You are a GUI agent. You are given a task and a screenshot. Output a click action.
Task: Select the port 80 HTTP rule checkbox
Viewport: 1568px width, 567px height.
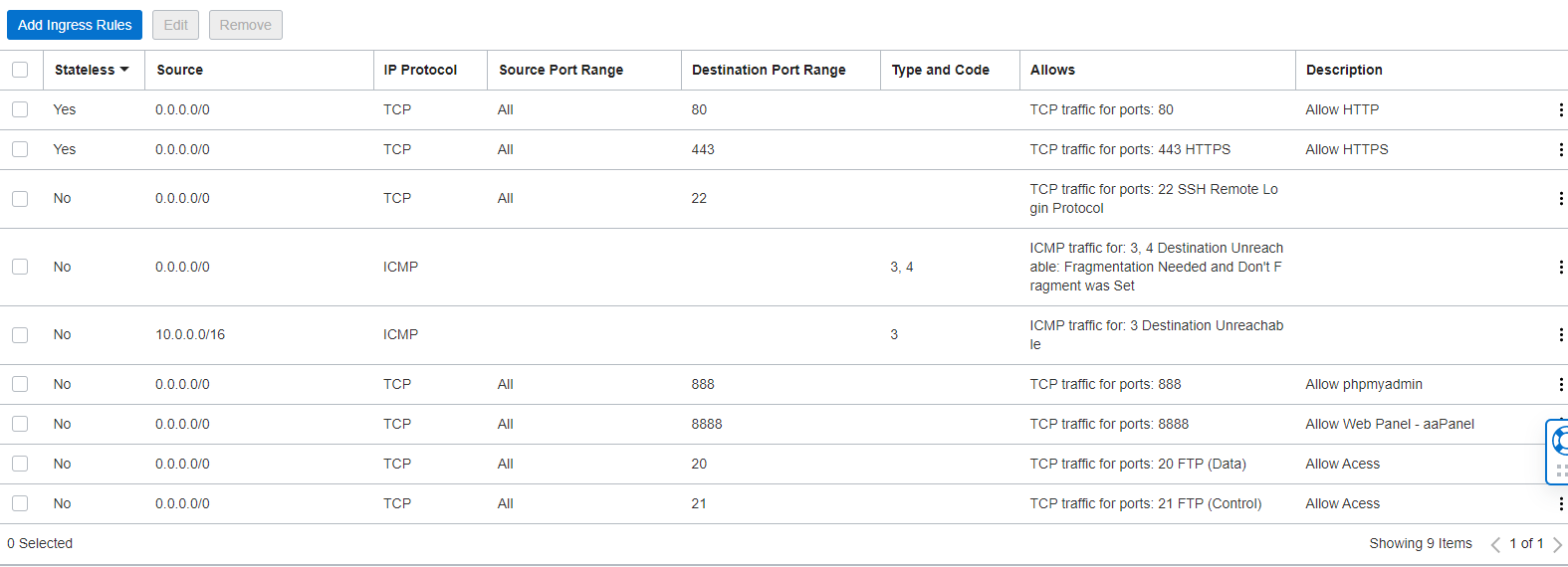point(20,109)
